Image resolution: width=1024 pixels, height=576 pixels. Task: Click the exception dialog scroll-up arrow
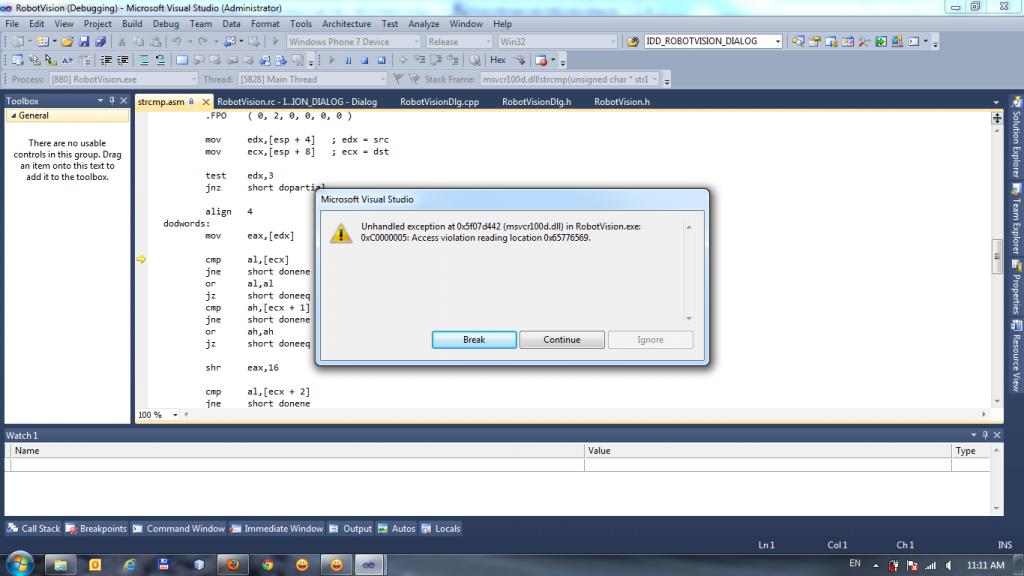(x=689, y=227)
